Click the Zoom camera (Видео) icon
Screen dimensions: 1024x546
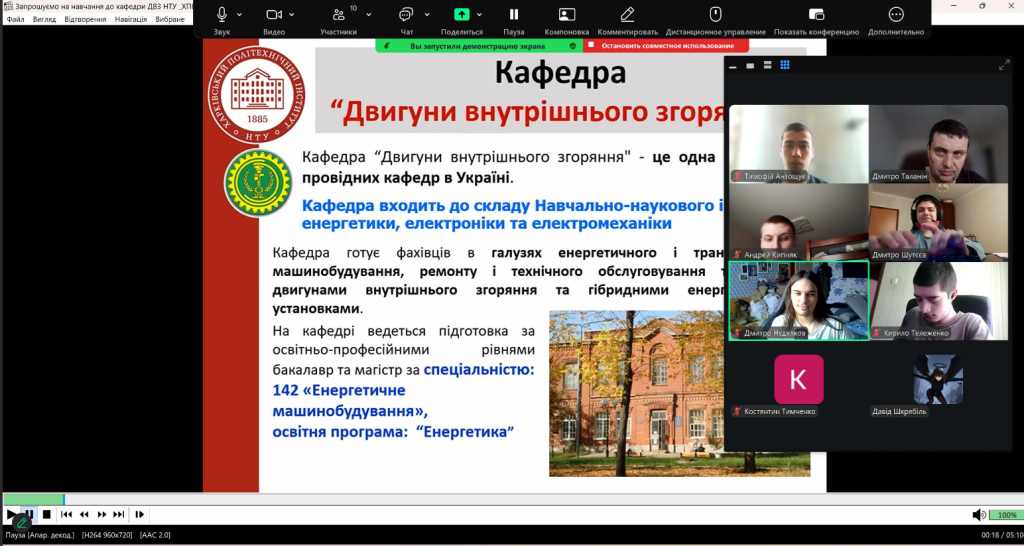click(x=274, y=15)
